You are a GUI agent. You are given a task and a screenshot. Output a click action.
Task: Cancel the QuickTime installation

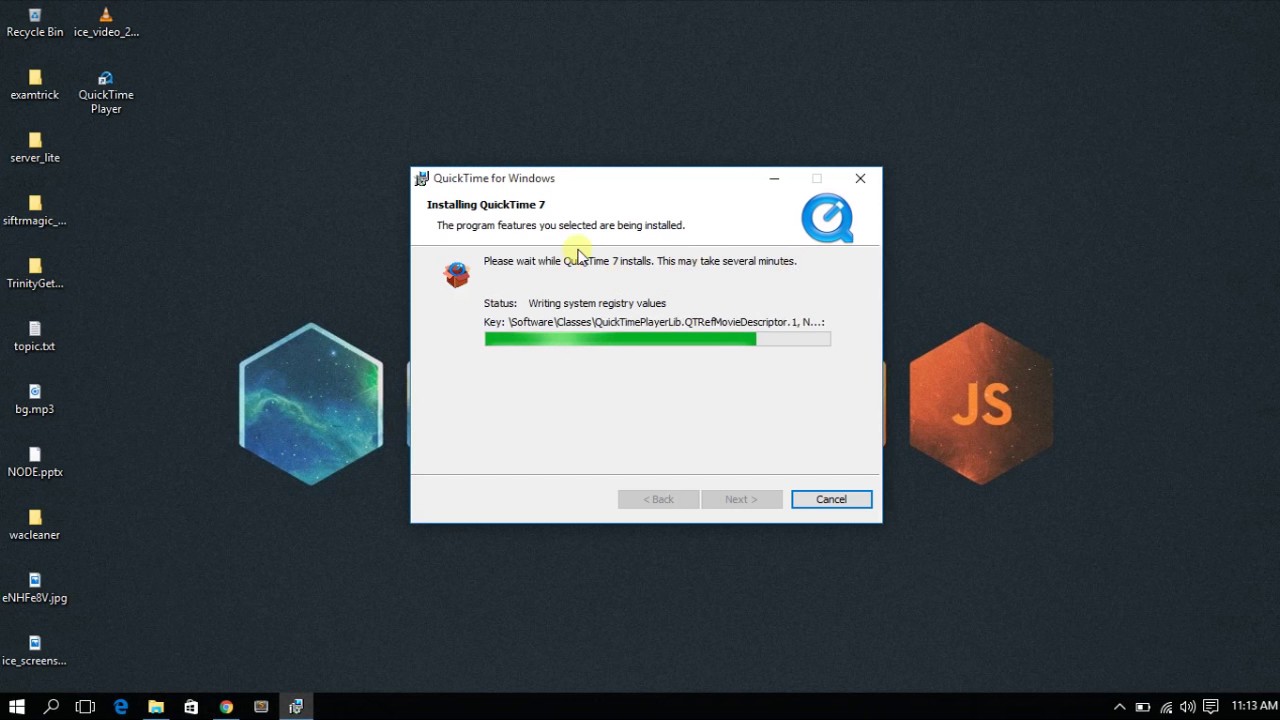point(831,499)
